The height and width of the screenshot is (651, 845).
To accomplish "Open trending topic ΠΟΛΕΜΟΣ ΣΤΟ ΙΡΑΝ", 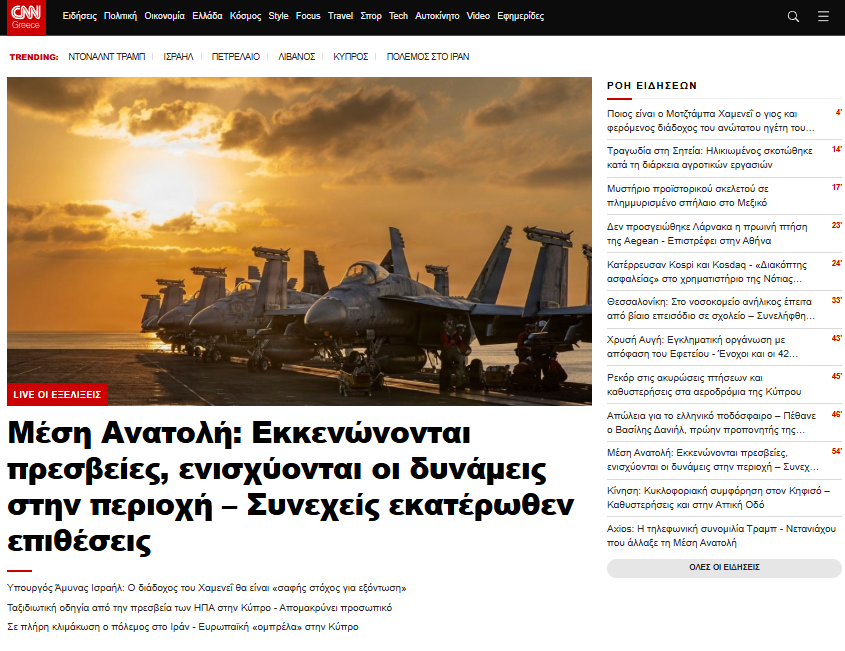I will pyautogui.click(x=428, y=57).
